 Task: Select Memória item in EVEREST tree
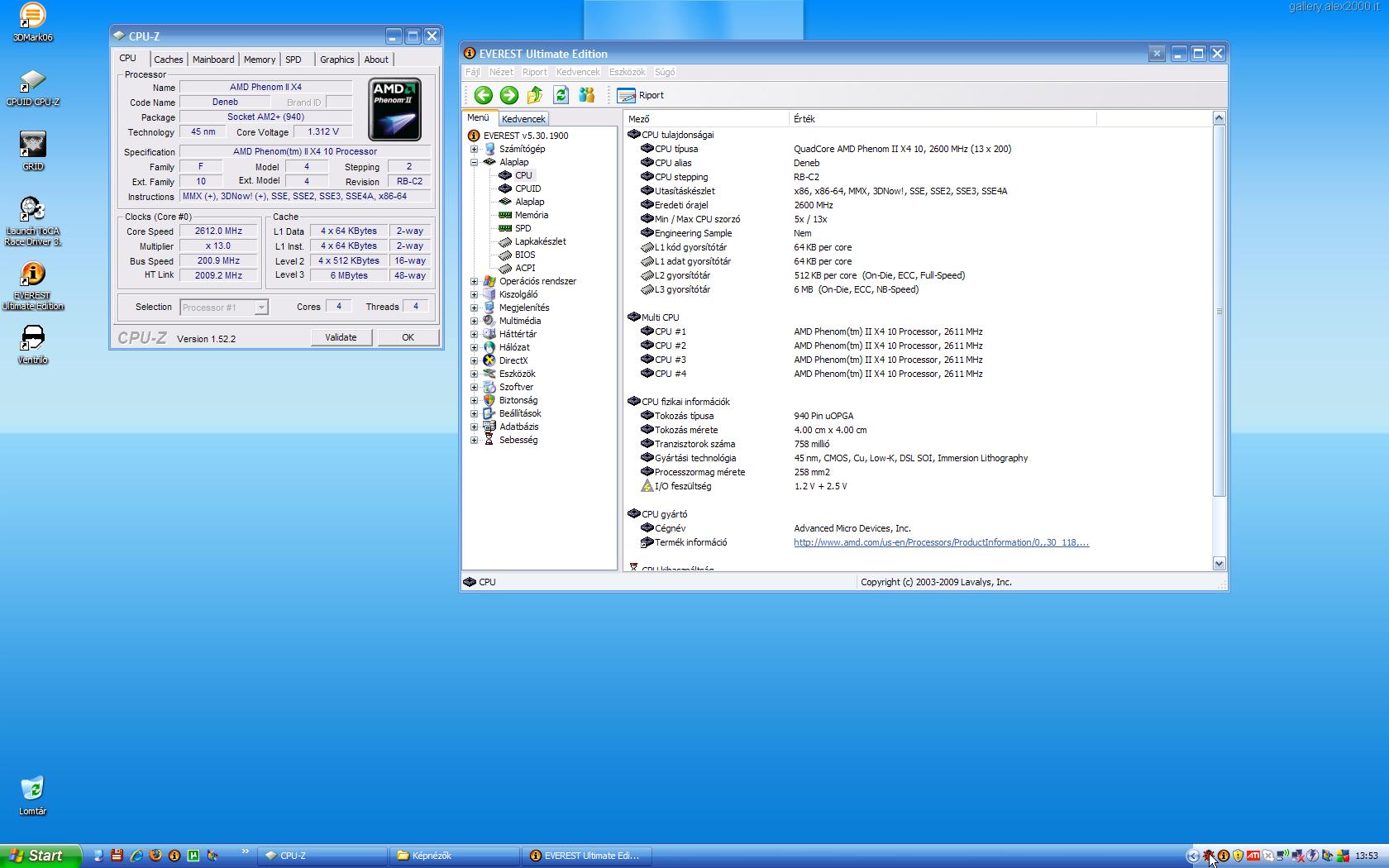tap(531, 215)
